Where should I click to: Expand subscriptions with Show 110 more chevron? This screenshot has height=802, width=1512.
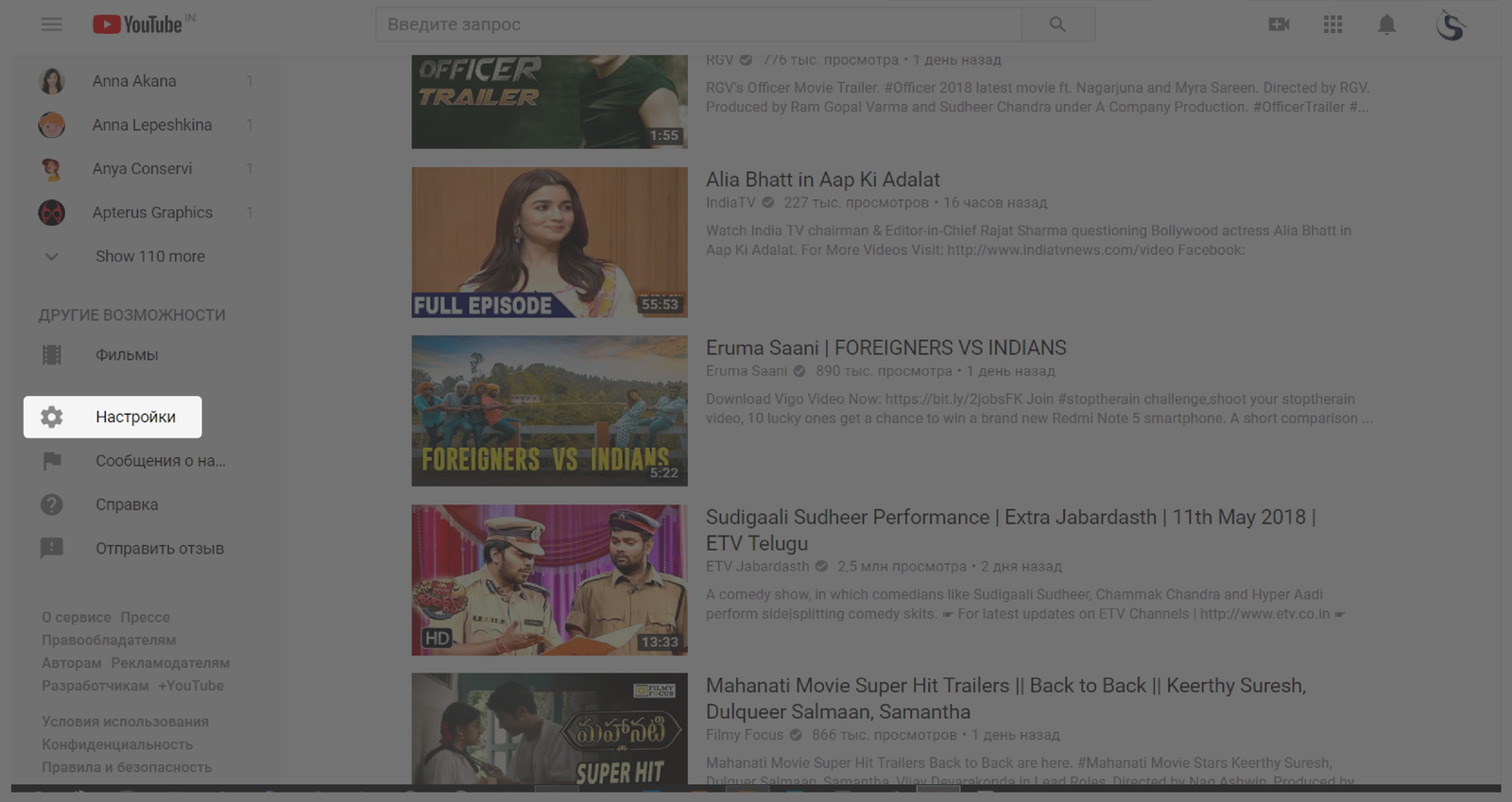[52, 256]
